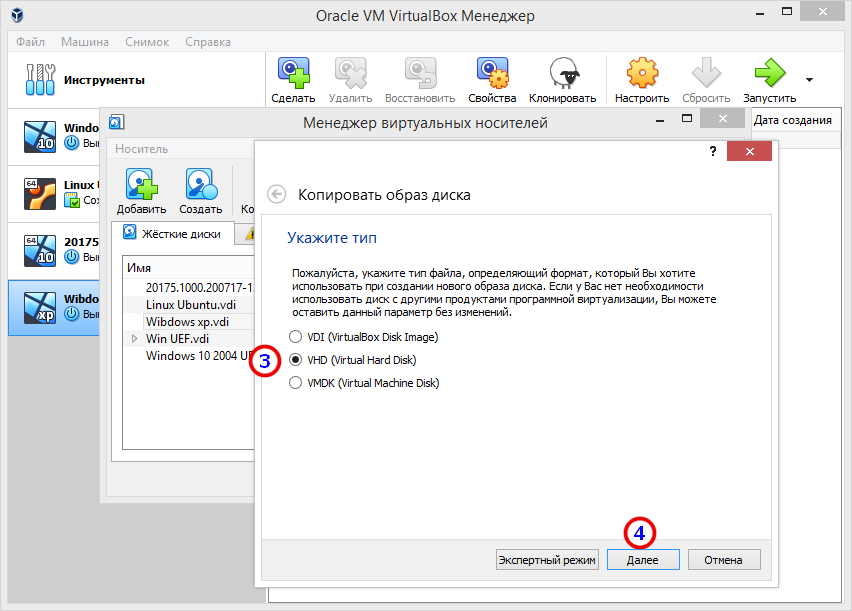Select VMDK (Virtual Machine Disk) option
The image size is (852, 611).
(x=295, y=383)
